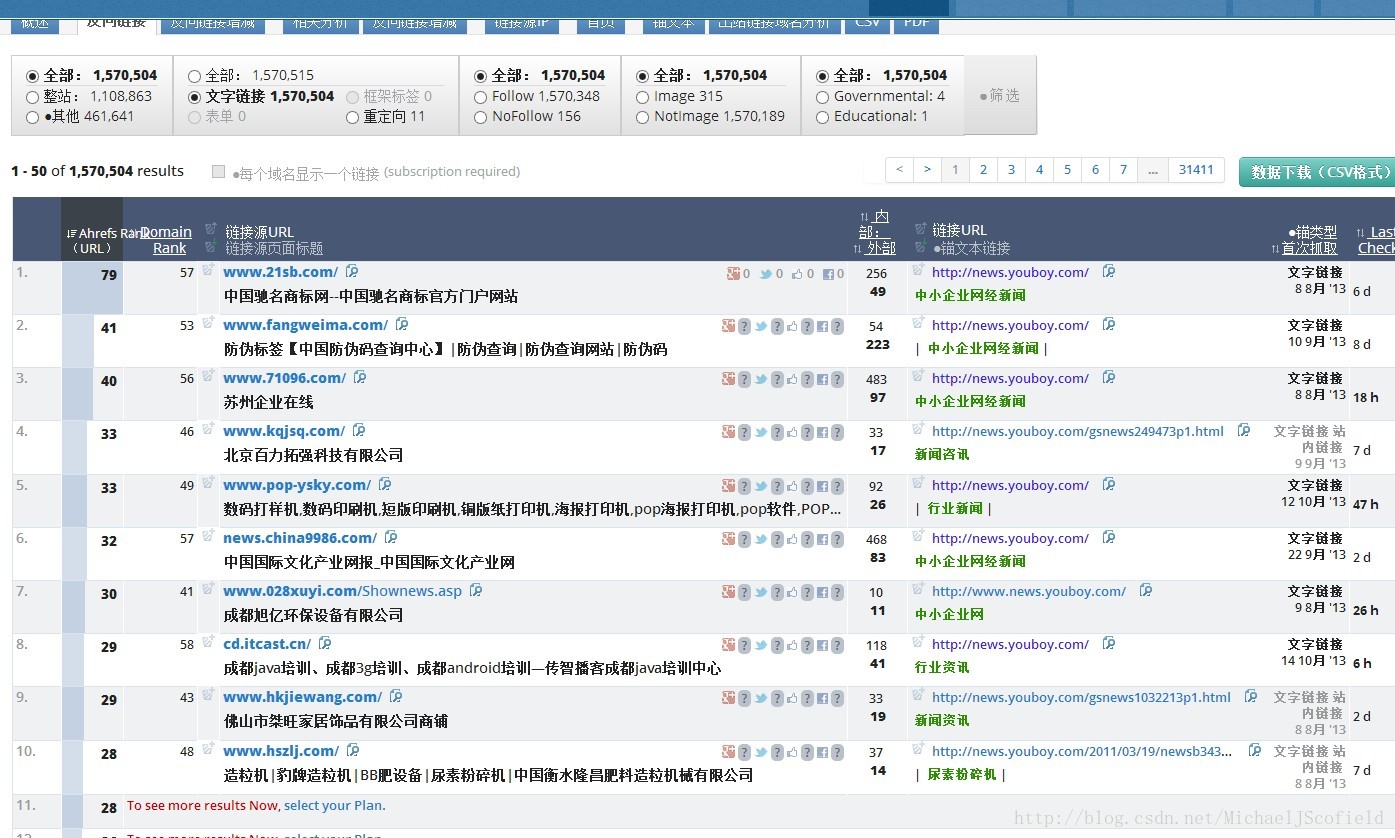Open the www.pop-ysky.com/ source link
The image size is (1395, 838).
[296, 485]
